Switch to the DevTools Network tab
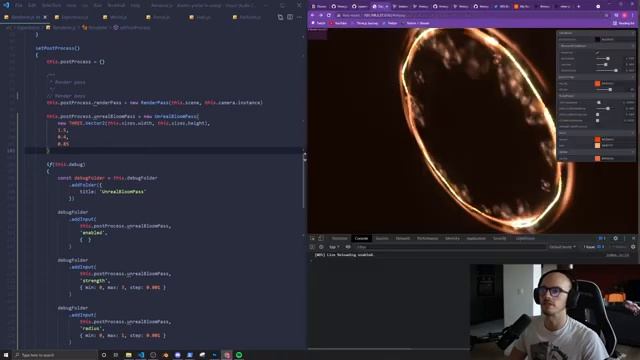 click(x=402, y=238)
